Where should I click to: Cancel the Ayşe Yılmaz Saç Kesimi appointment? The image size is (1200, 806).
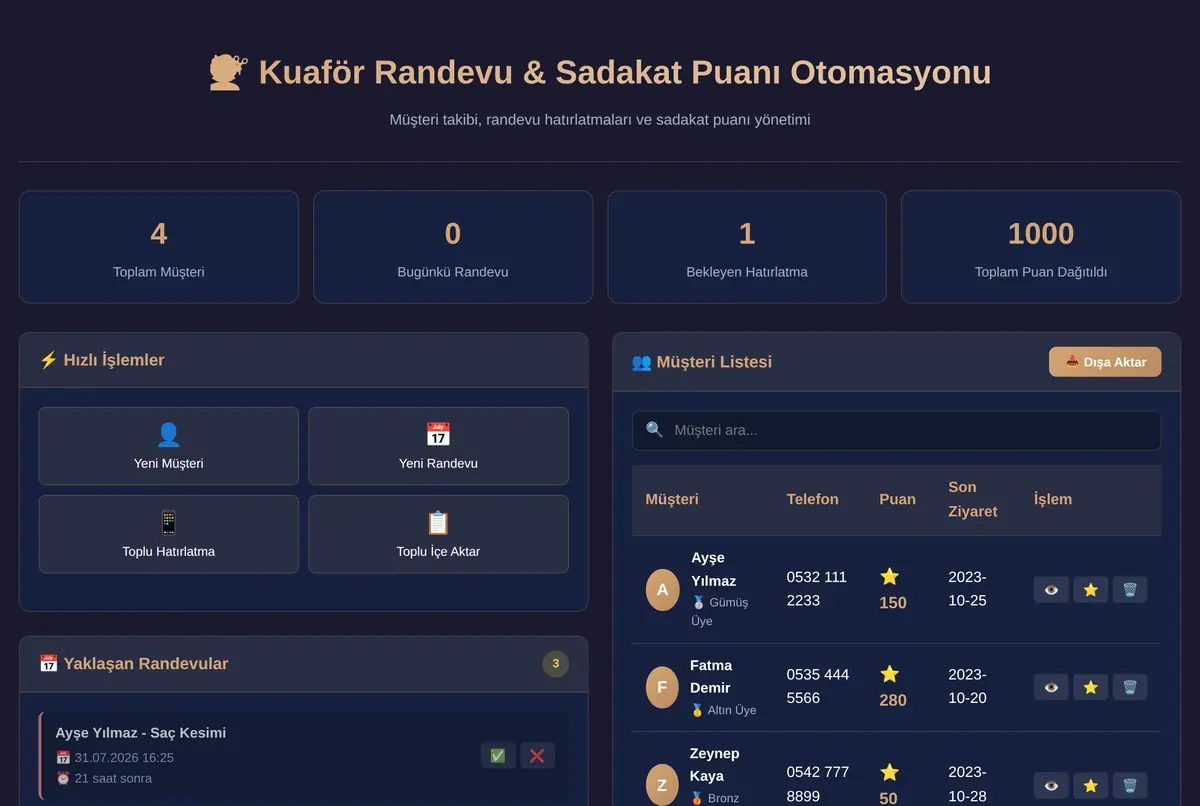point(537,755)
